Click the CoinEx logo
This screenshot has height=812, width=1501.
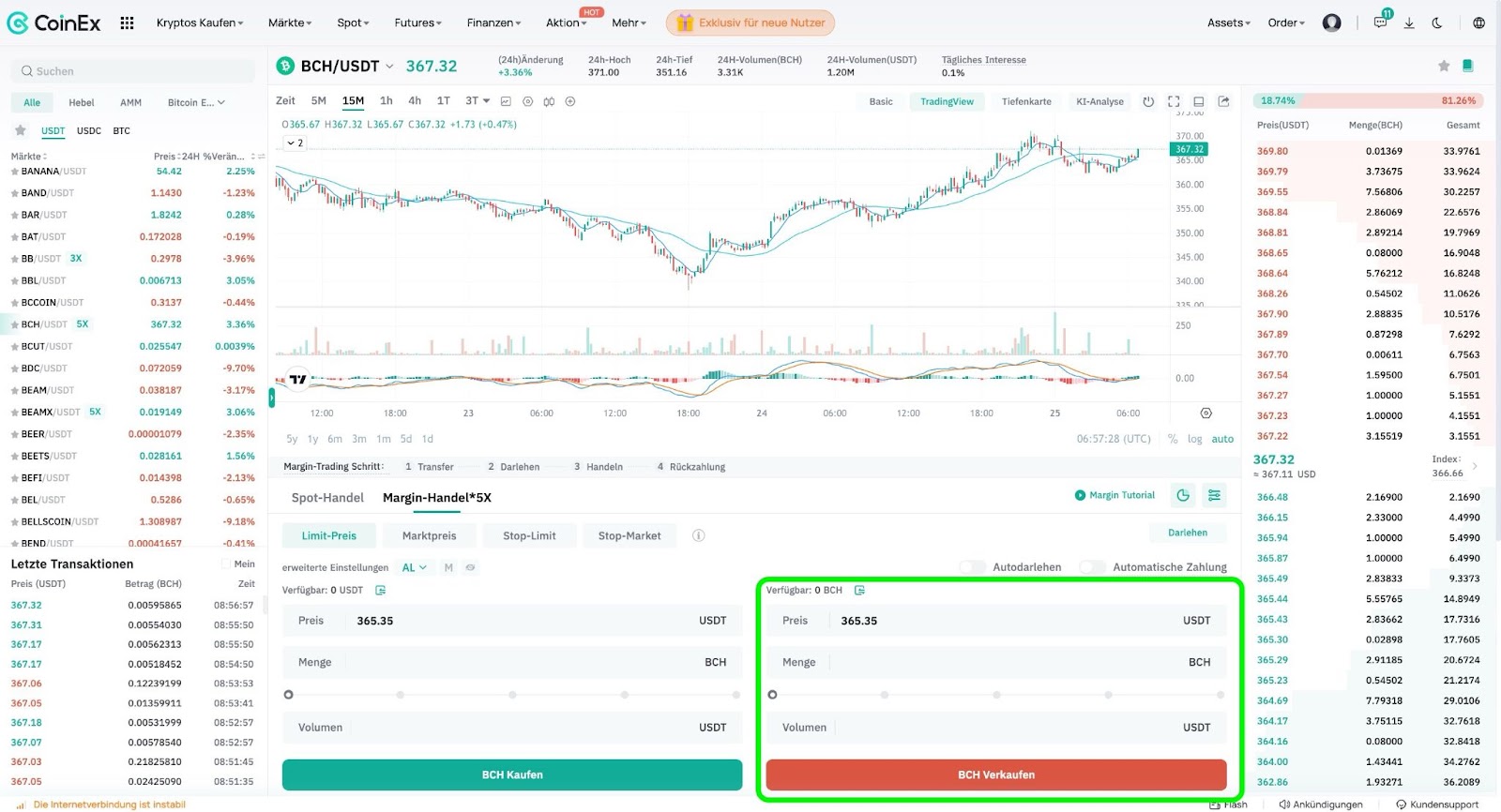53,23
